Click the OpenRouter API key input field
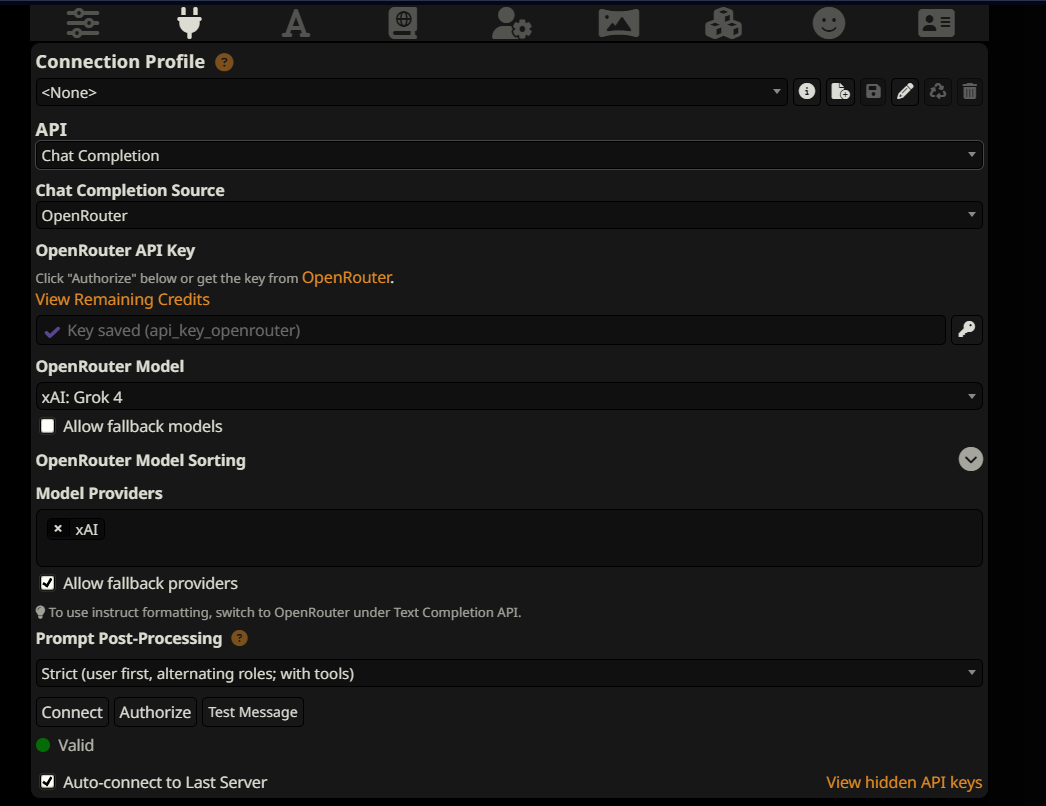The image size is (1046, 806). click(x=491, y=330)
